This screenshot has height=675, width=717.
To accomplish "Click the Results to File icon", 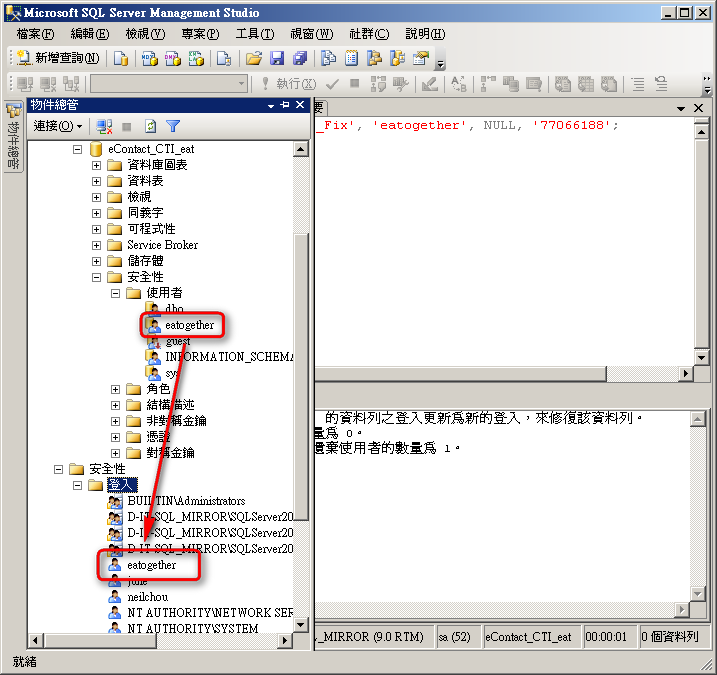I will click(609, 84).
